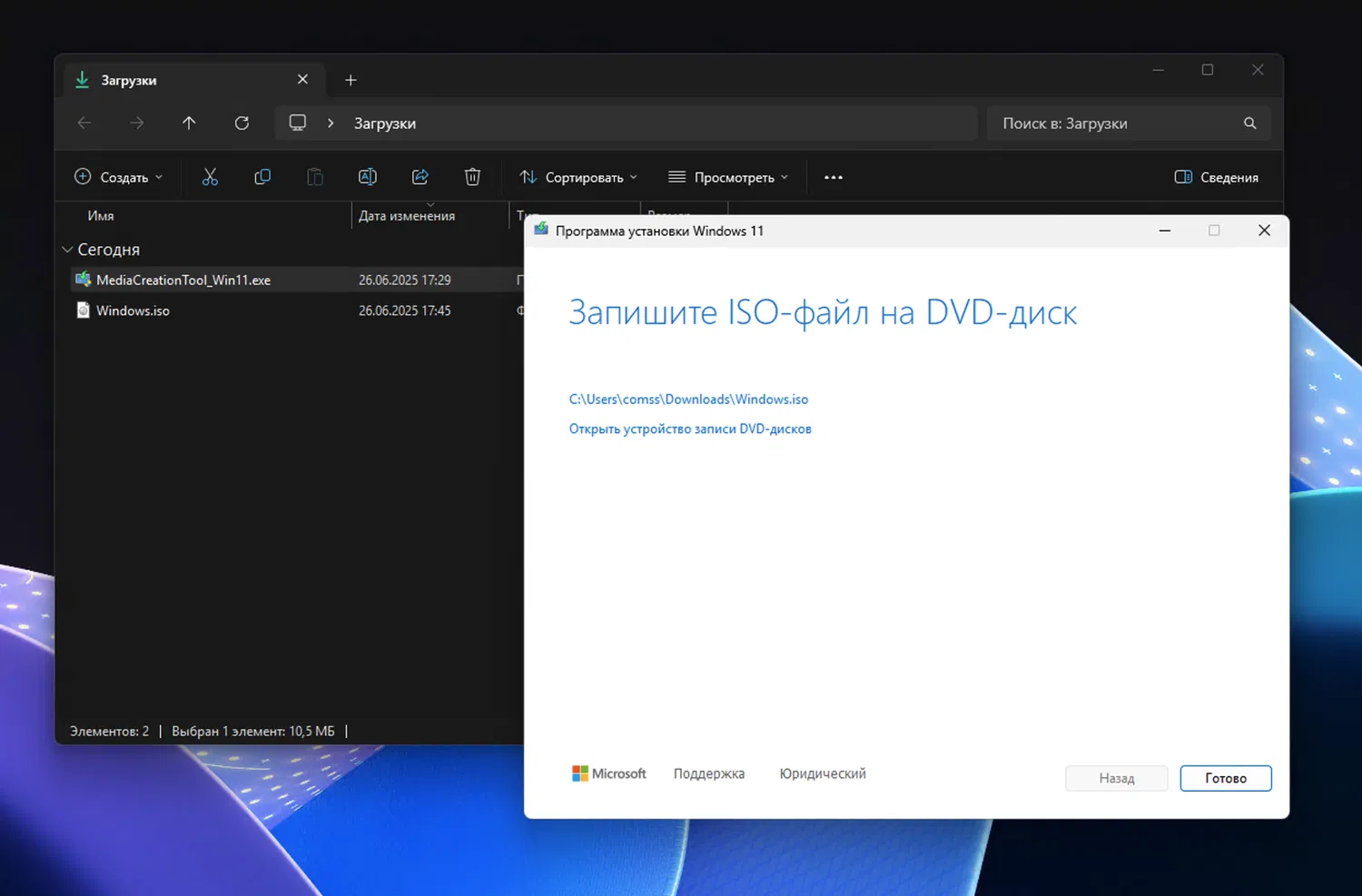
Task: Click the Rename icon in toolbar
Action: [x=368, y=177]
